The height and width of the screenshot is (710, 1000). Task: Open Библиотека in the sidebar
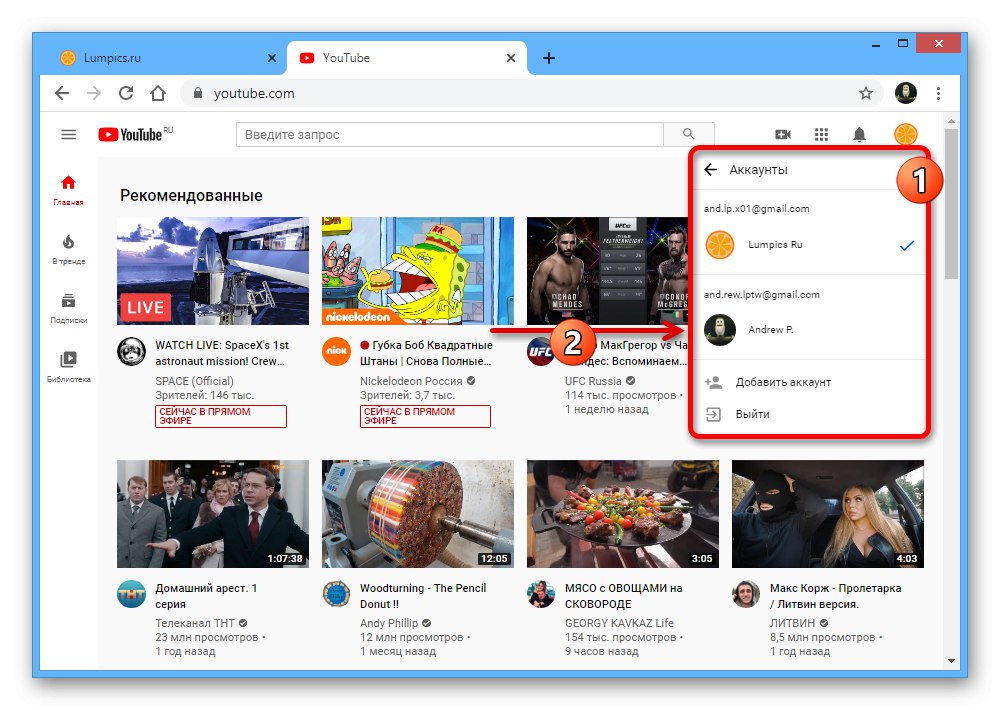point(68,367)
